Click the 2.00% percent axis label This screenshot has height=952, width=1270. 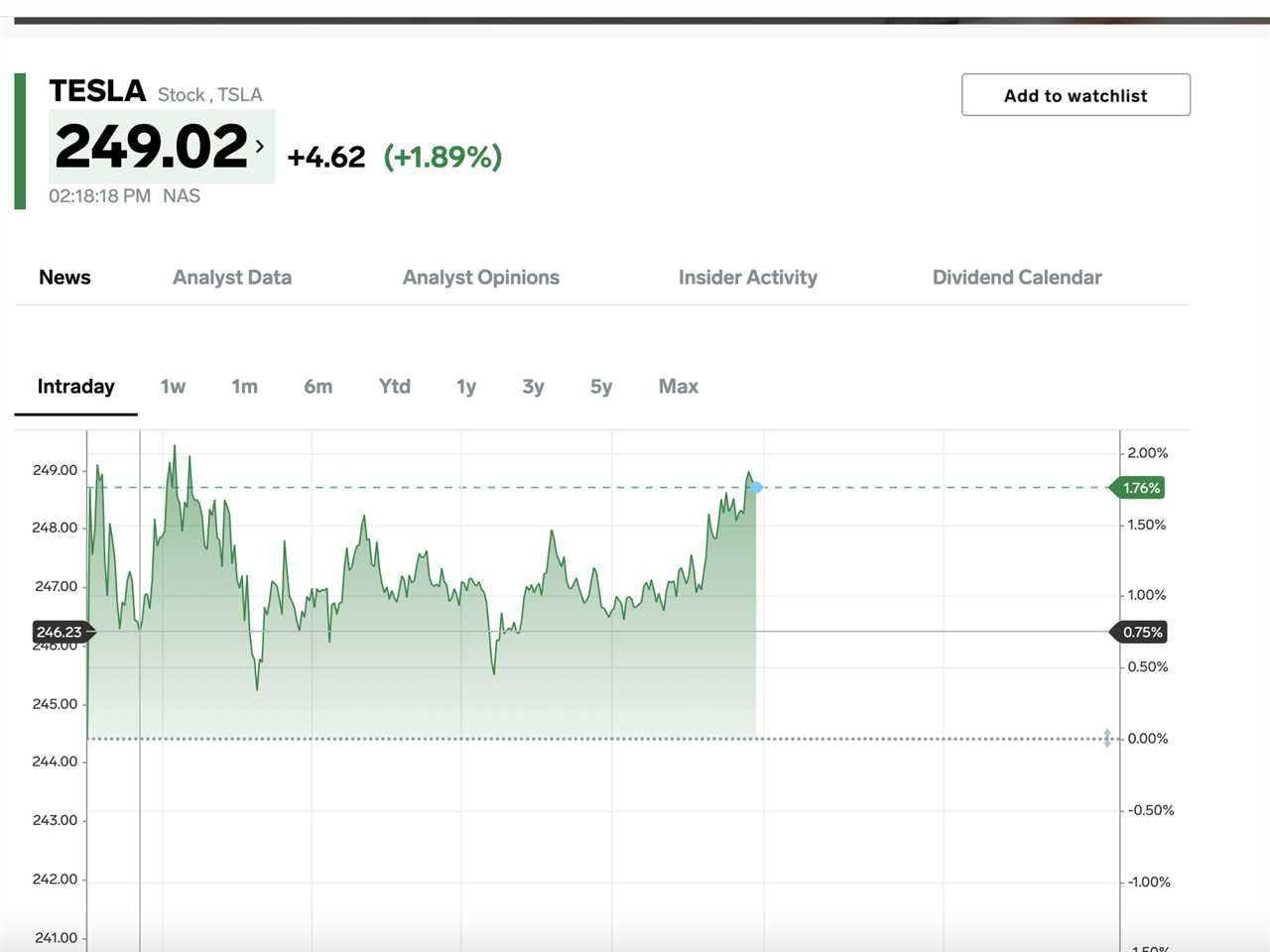[1148, 453]
